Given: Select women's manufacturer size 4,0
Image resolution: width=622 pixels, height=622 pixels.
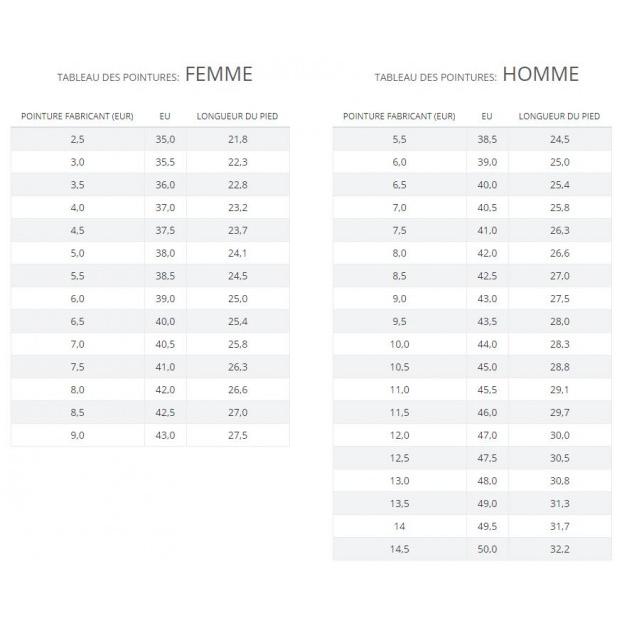Looking at the screenshot, I should tap(77, 207).
